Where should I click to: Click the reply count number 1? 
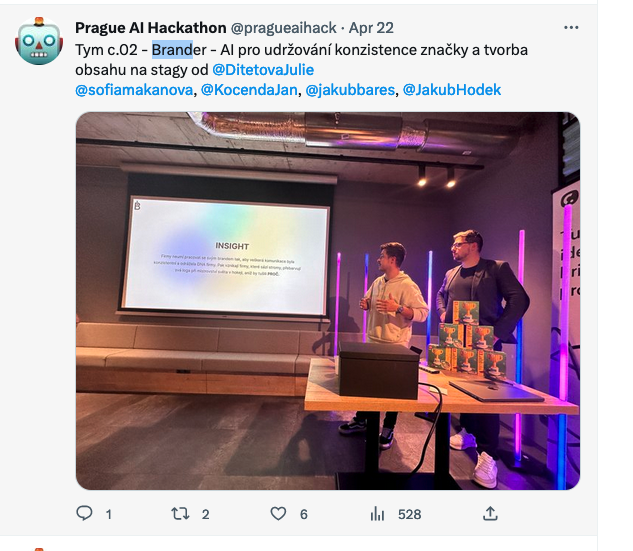[x=109, y=514]
